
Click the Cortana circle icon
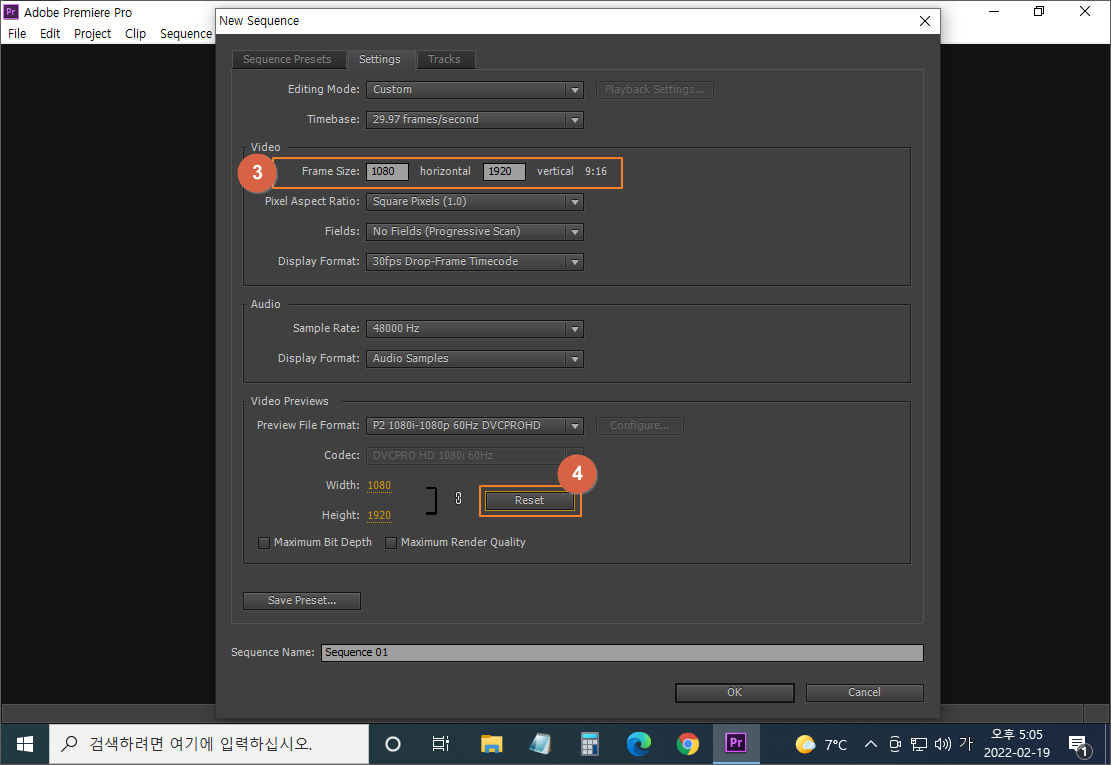click(393, 744)
